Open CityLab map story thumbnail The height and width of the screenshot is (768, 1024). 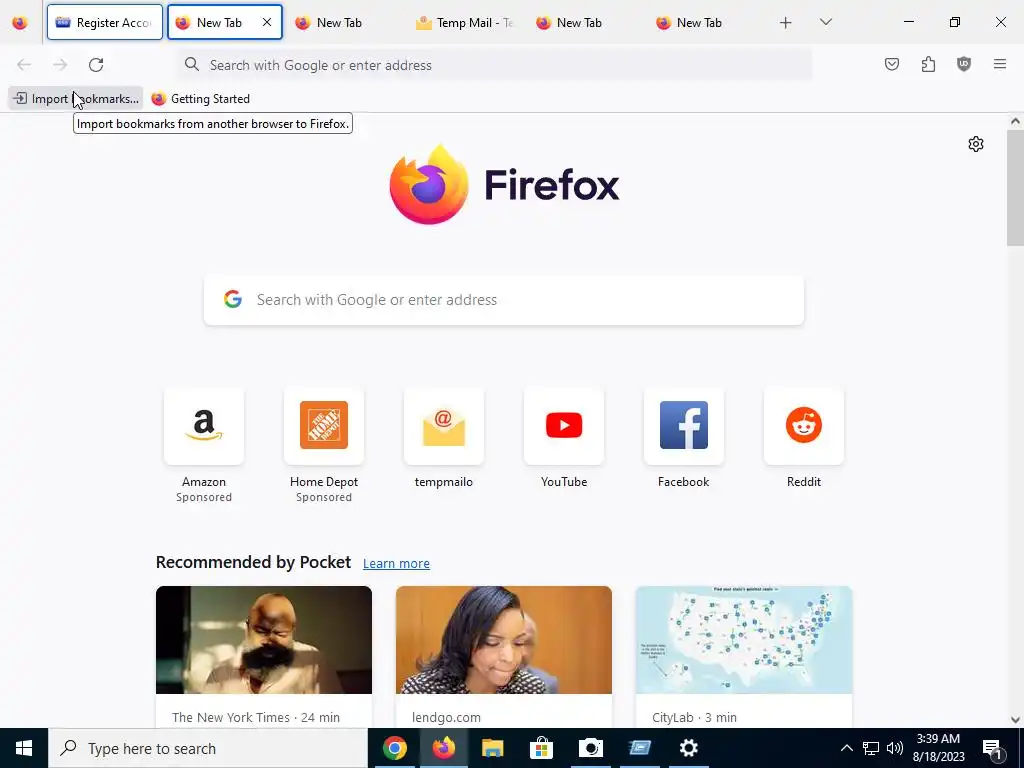[x=744, y=640]
